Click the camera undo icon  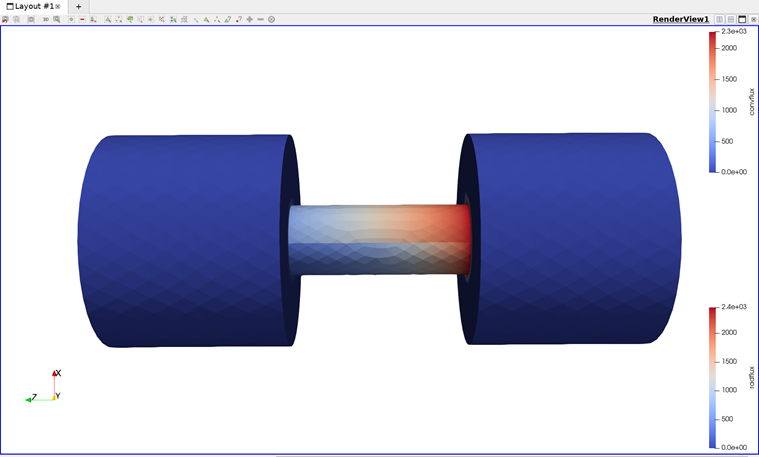tap(6, 19)
